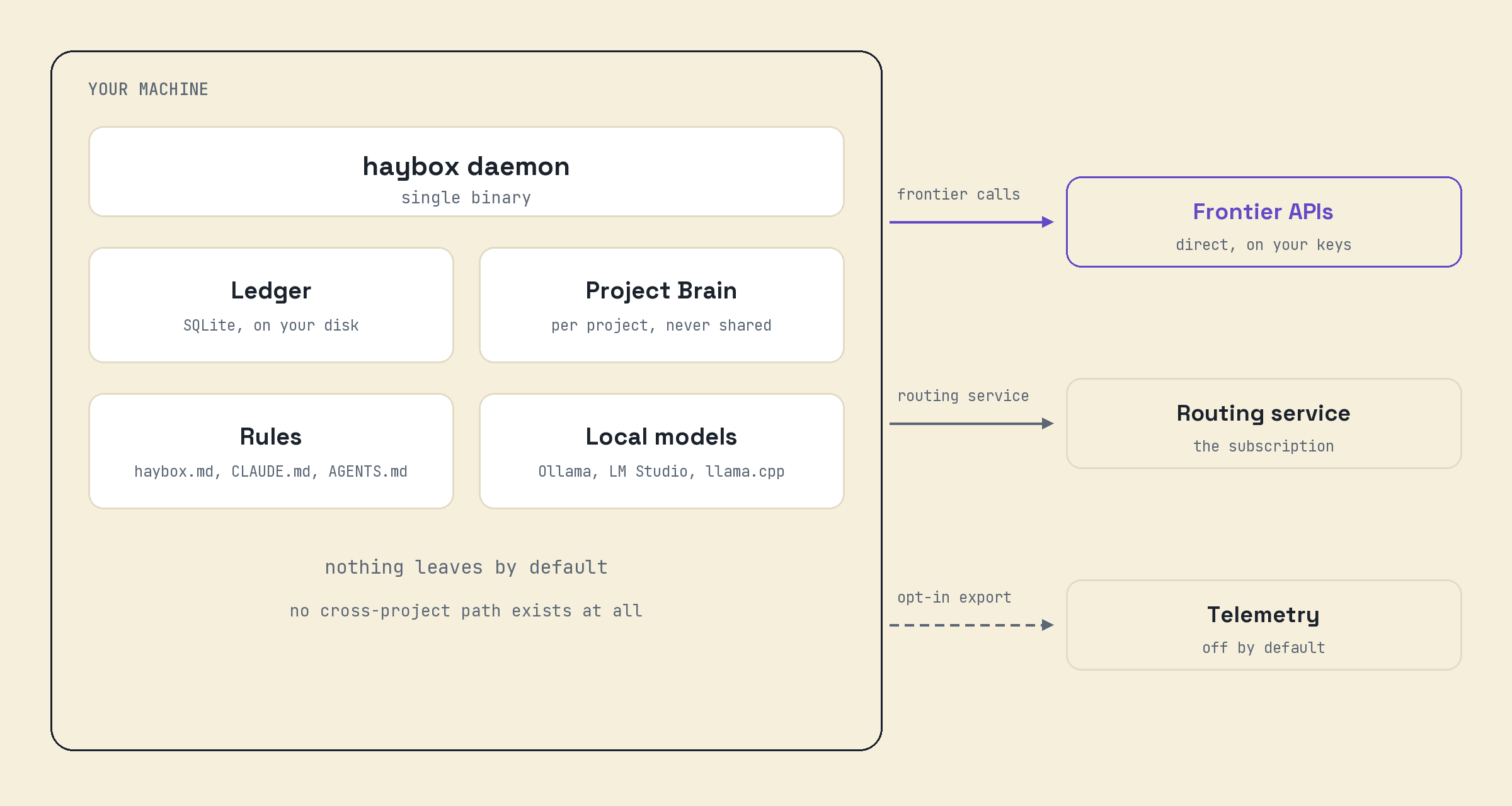Click 'off by default' text

point(1264,648)
